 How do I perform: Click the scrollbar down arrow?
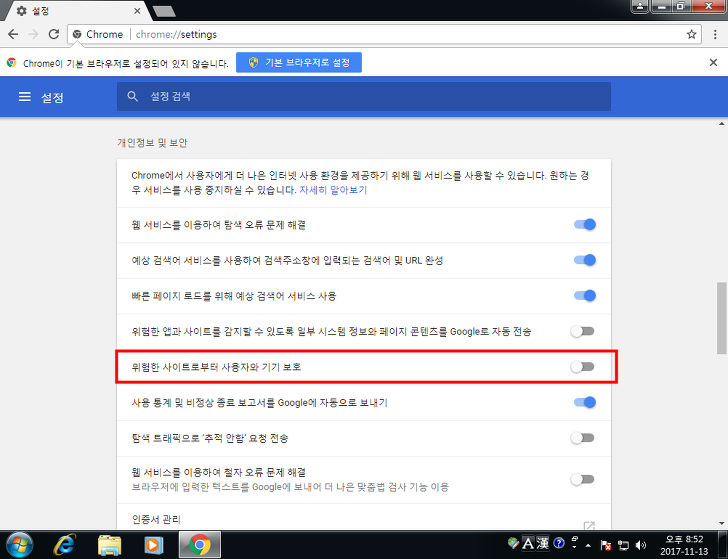pyautogui.click(x=722, y=524)
